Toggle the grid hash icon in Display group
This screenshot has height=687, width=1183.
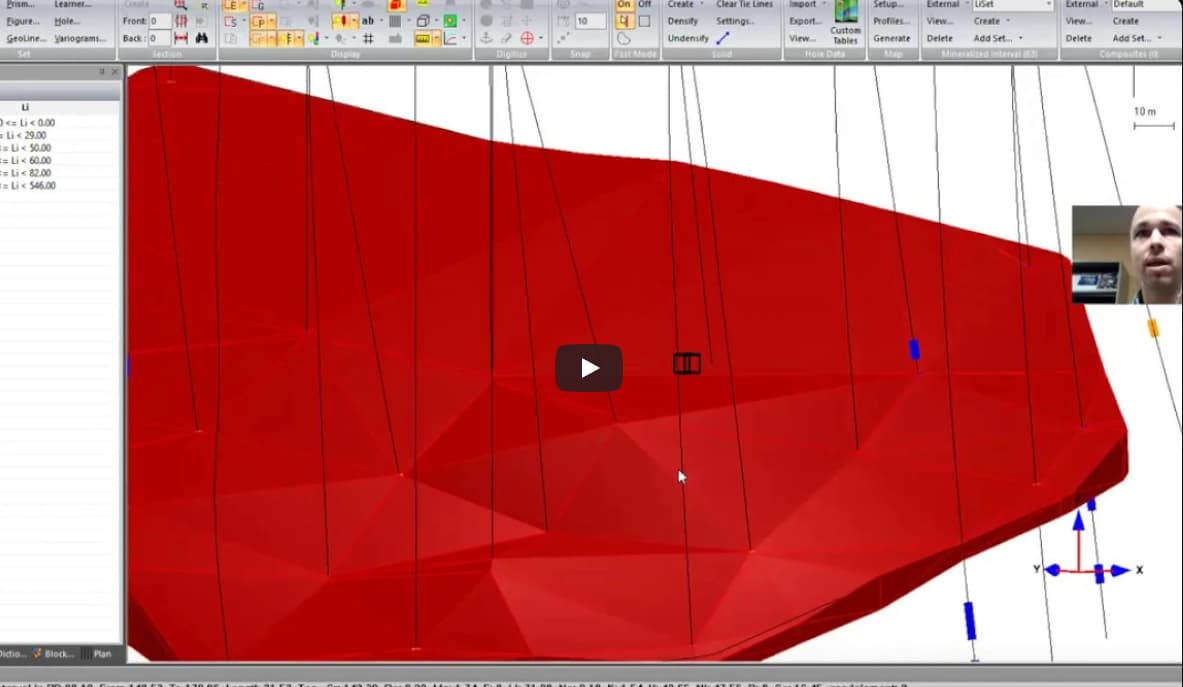pyautogui.click(x=367, y=37)
